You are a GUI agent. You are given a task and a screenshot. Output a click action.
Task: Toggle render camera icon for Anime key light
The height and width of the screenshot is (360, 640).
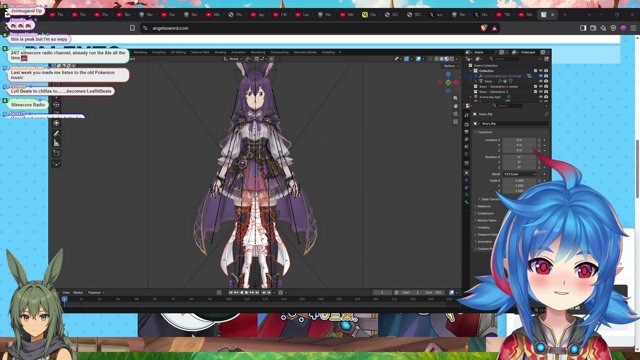[546, 97]
